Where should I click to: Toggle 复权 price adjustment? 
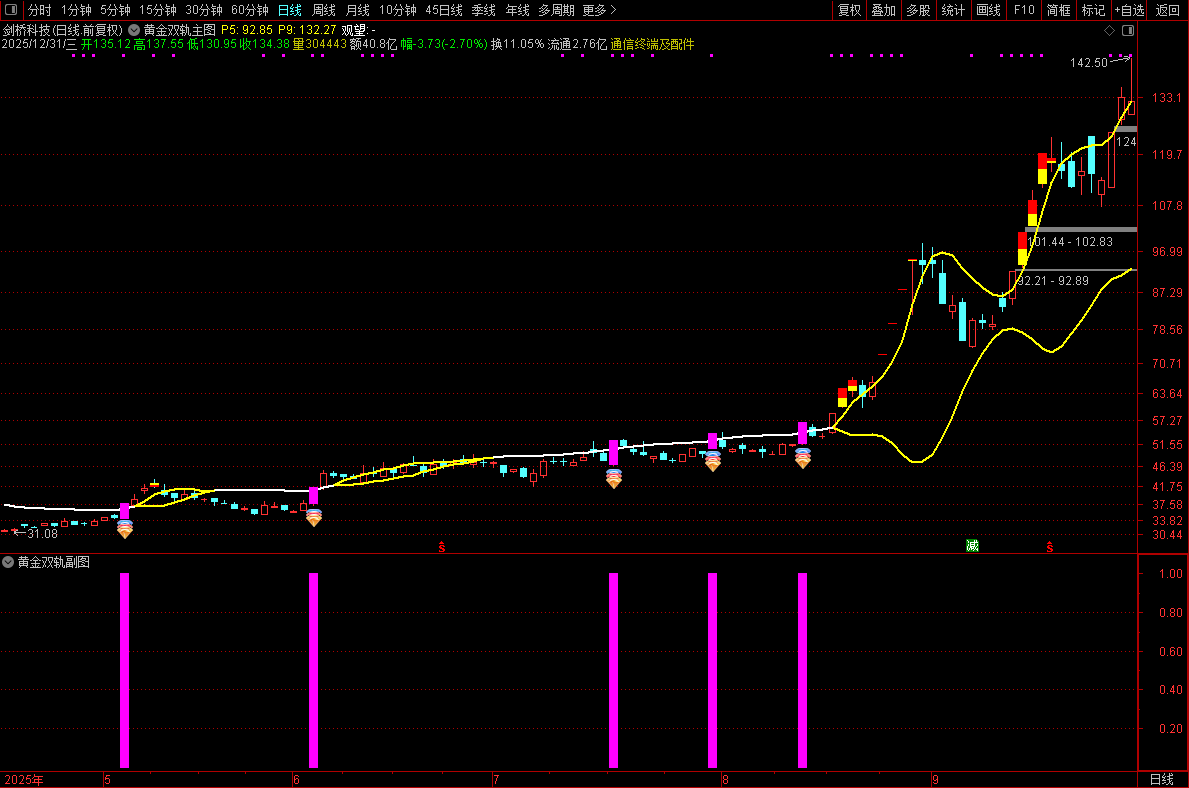850,10
